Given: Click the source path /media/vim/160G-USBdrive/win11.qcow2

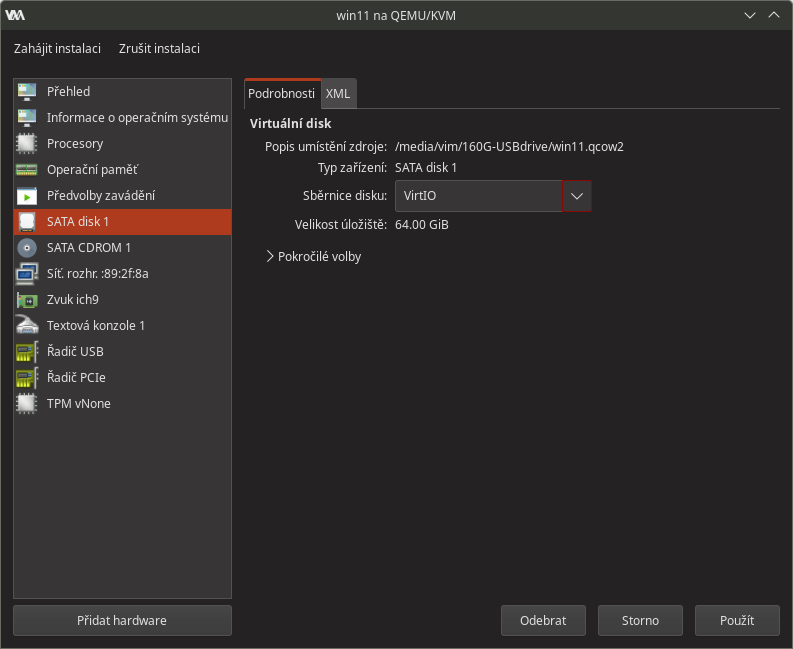Looking at the screenshot, I should [509, 147].
